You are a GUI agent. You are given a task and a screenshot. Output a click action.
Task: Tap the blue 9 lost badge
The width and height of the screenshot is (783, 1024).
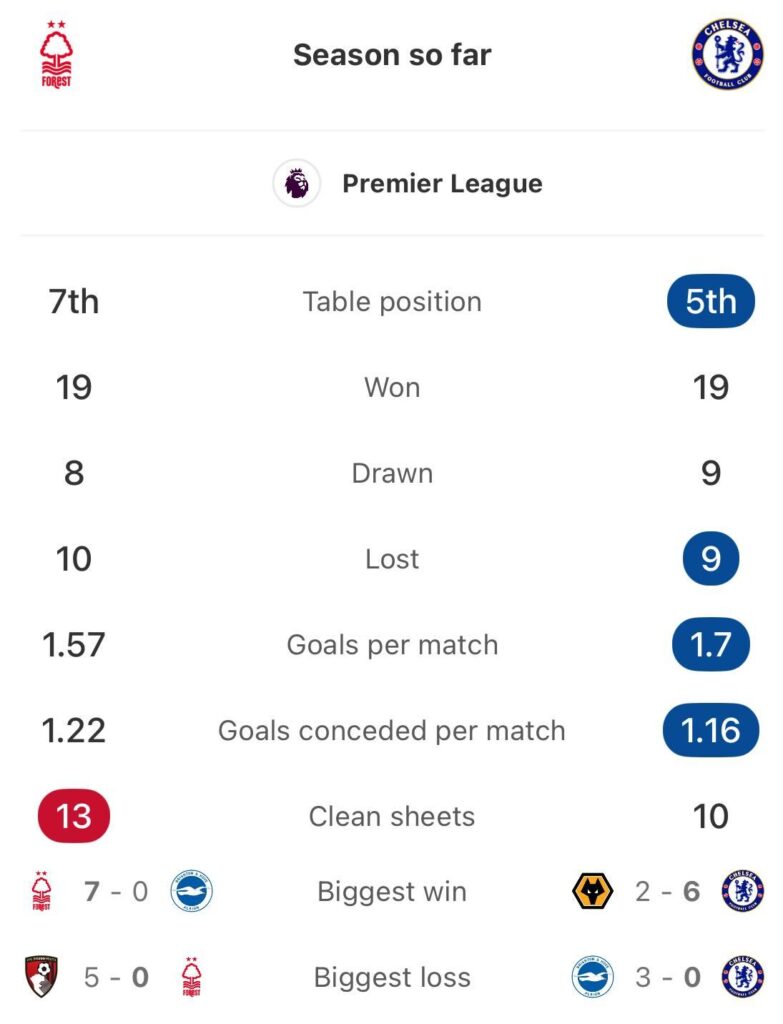point(711,558)
